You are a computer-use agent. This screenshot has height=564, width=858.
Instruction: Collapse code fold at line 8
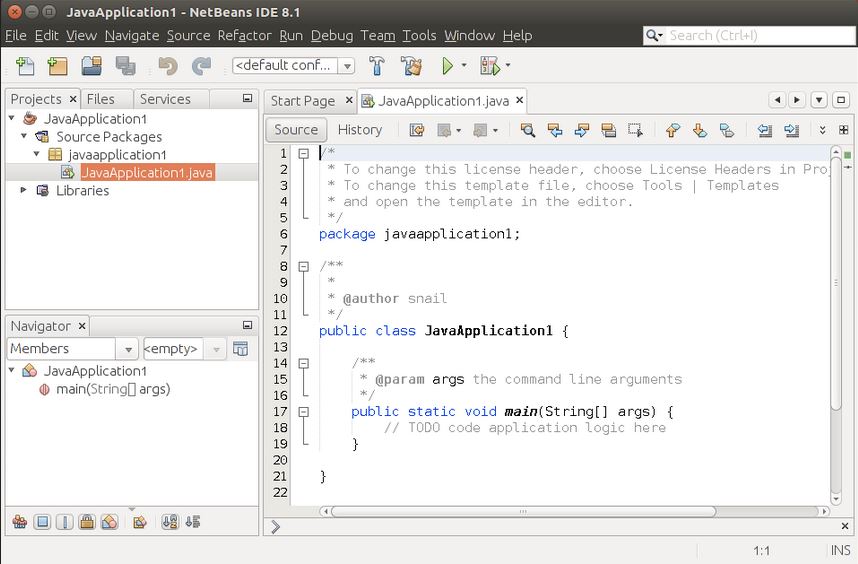(304, 266)
